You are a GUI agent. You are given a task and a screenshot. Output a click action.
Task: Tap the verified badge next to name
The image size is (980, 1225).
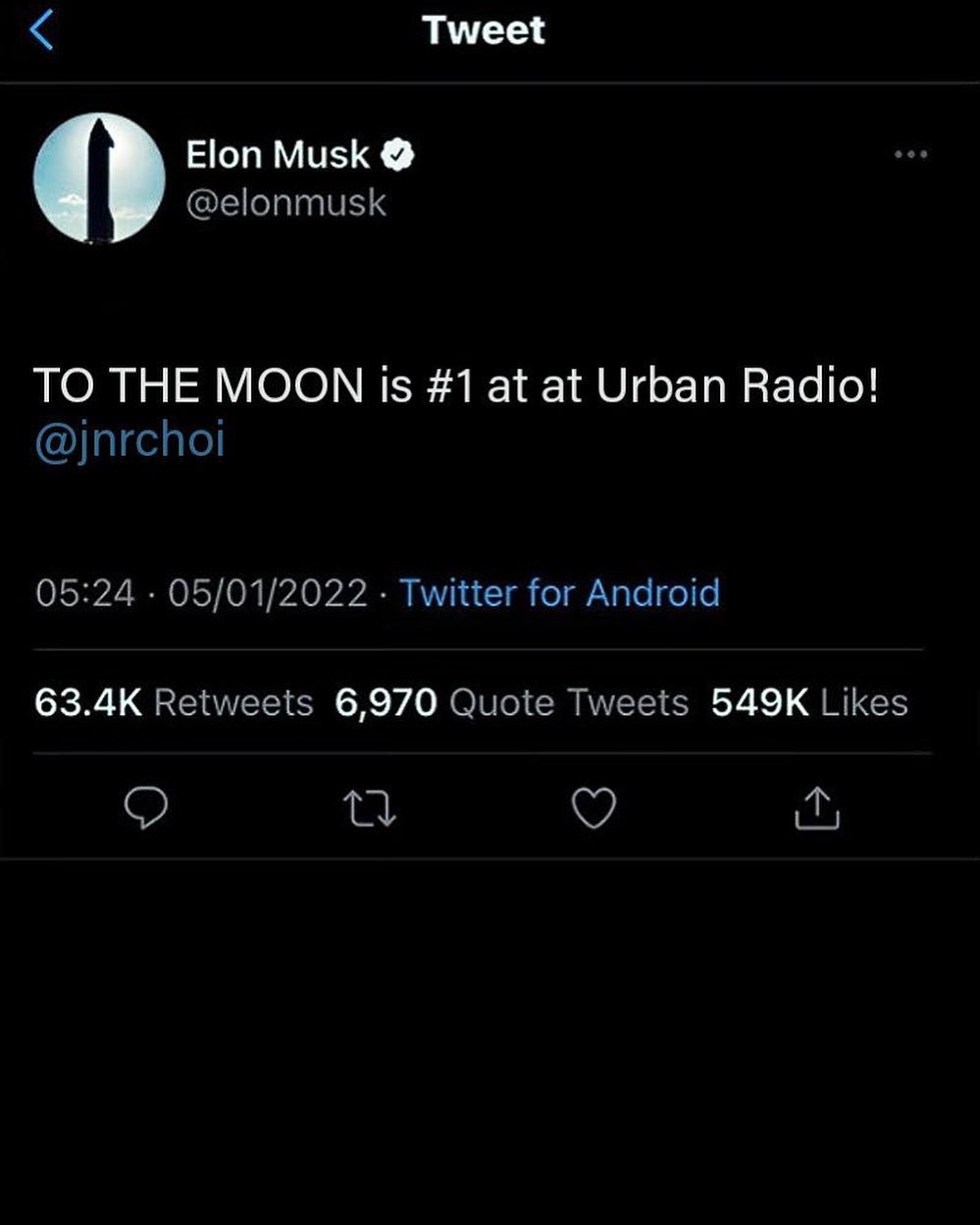pos(397,155)
